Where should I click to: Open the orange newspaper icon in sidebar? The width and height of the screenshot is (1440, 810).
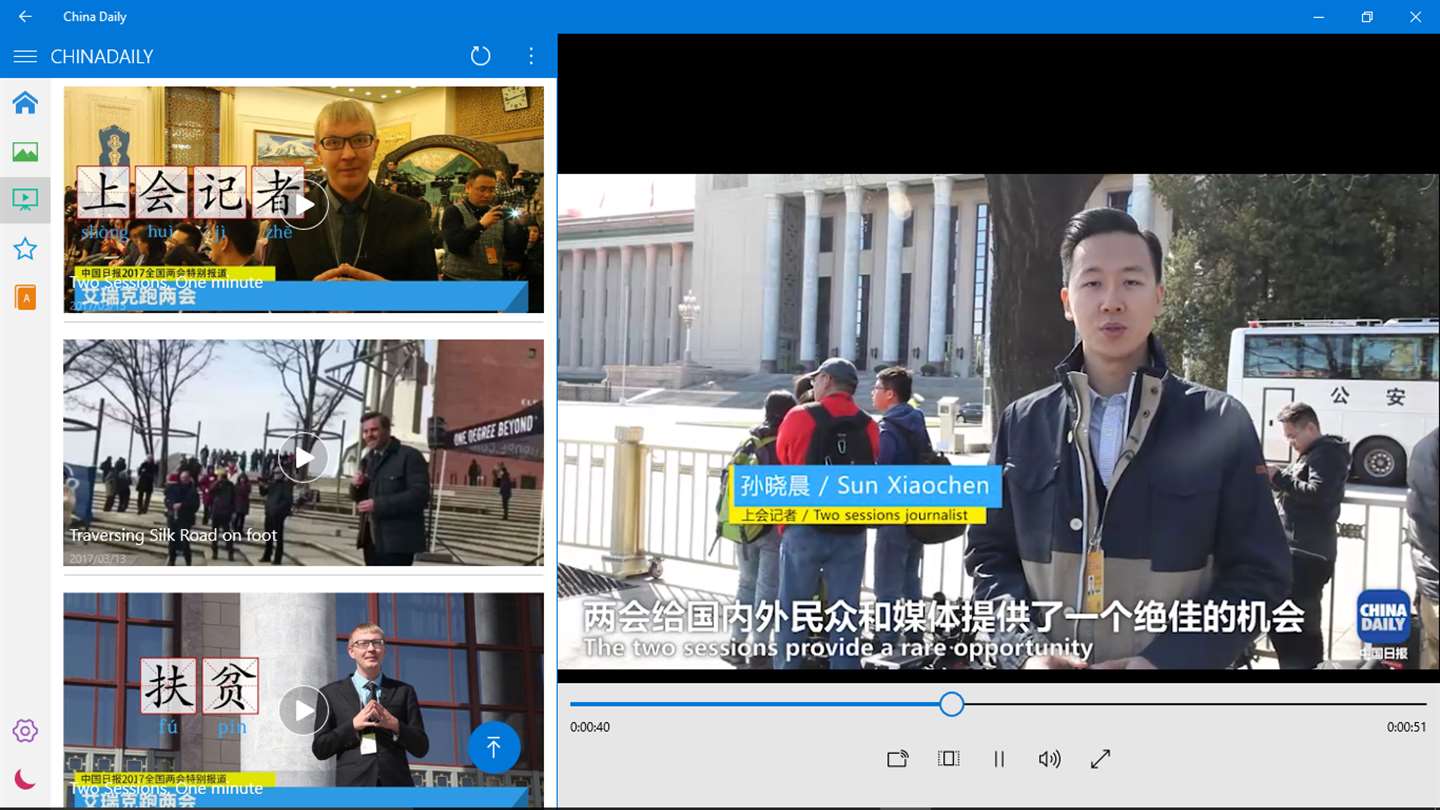pyautogui.click(x=25, y=297)
